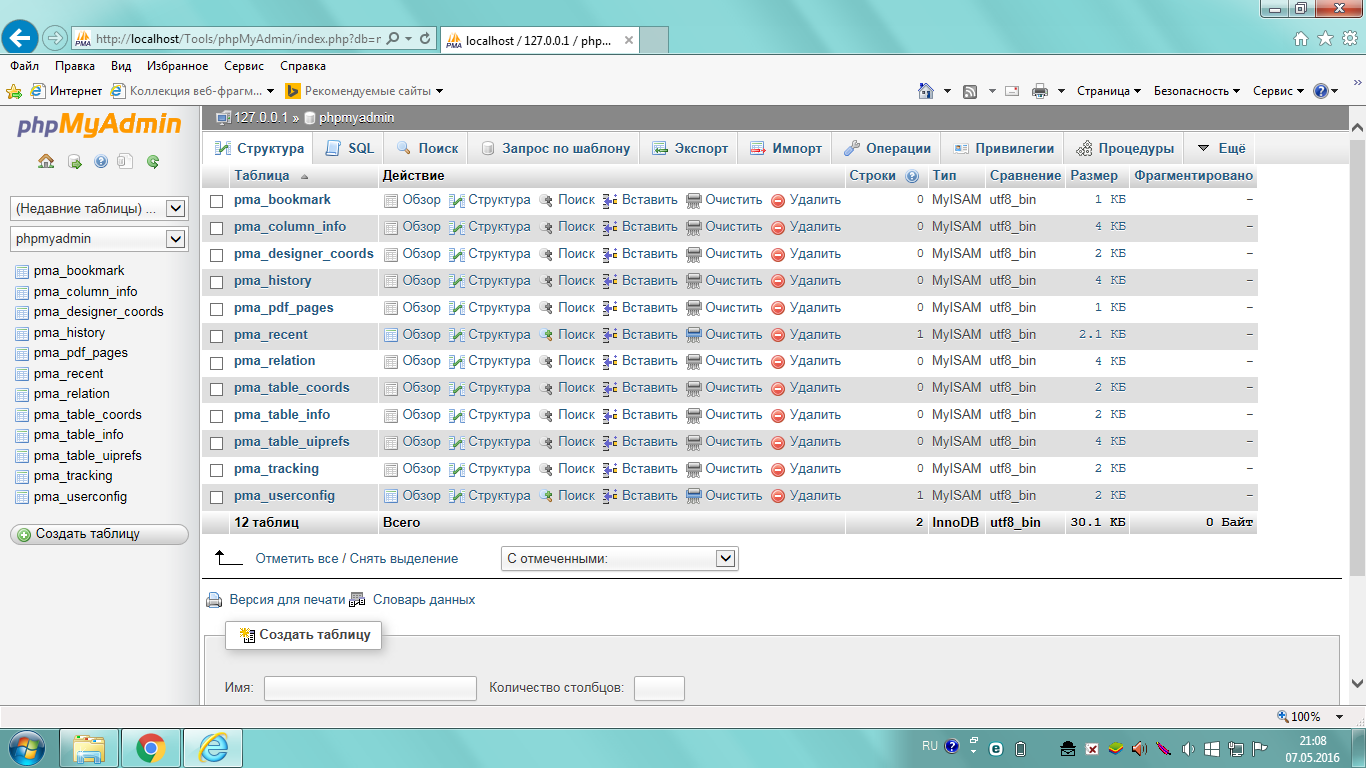The width and height of the screenshot is (1366, 768).
Task: Click the Insert icon in pma_history row
Action: click(610, 281)
